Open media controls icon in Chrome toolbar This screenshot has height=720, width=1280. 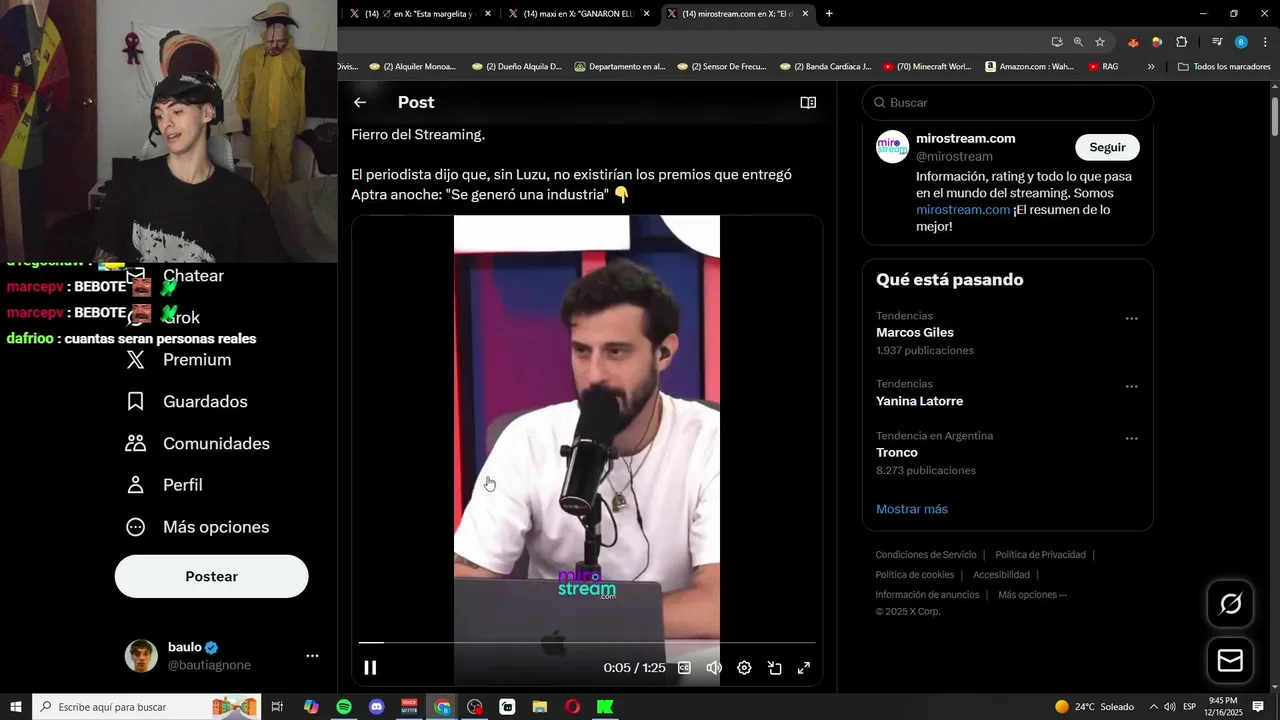1217,42
